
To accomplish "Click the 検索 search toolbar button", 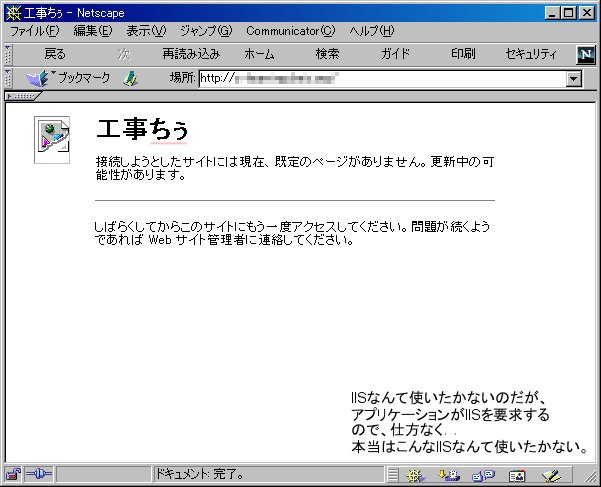I will pos(327,54).
